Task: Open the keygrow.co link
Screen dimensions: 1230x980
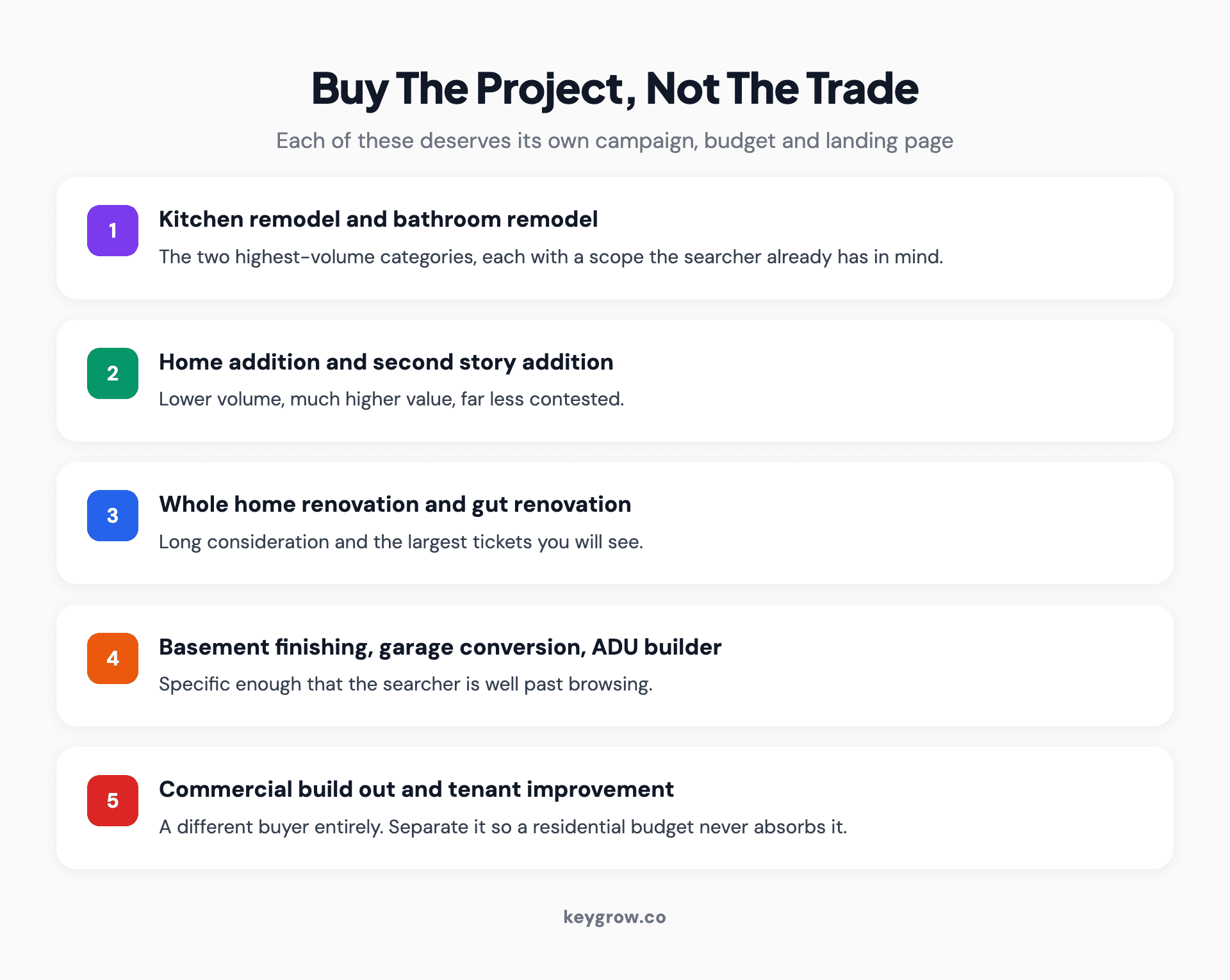Action: point(615,917)
